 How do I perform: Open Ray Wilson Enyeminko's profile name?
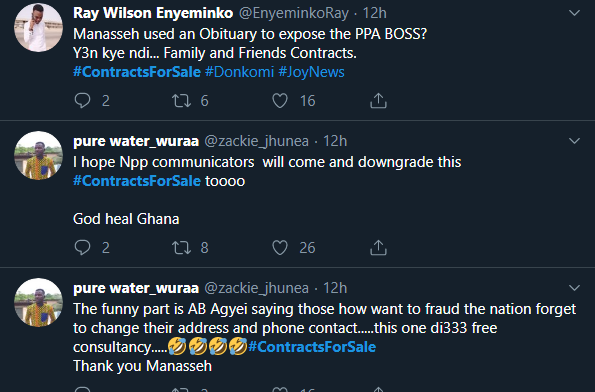pyautogui.click(x=153, y=13)
